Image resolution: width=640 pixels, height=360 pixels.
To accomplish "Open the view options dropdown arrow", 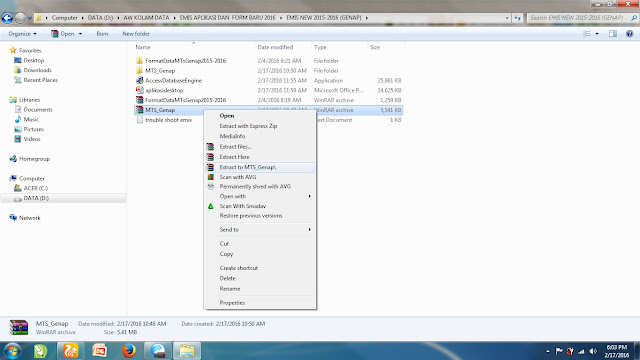I will point(597,34).
